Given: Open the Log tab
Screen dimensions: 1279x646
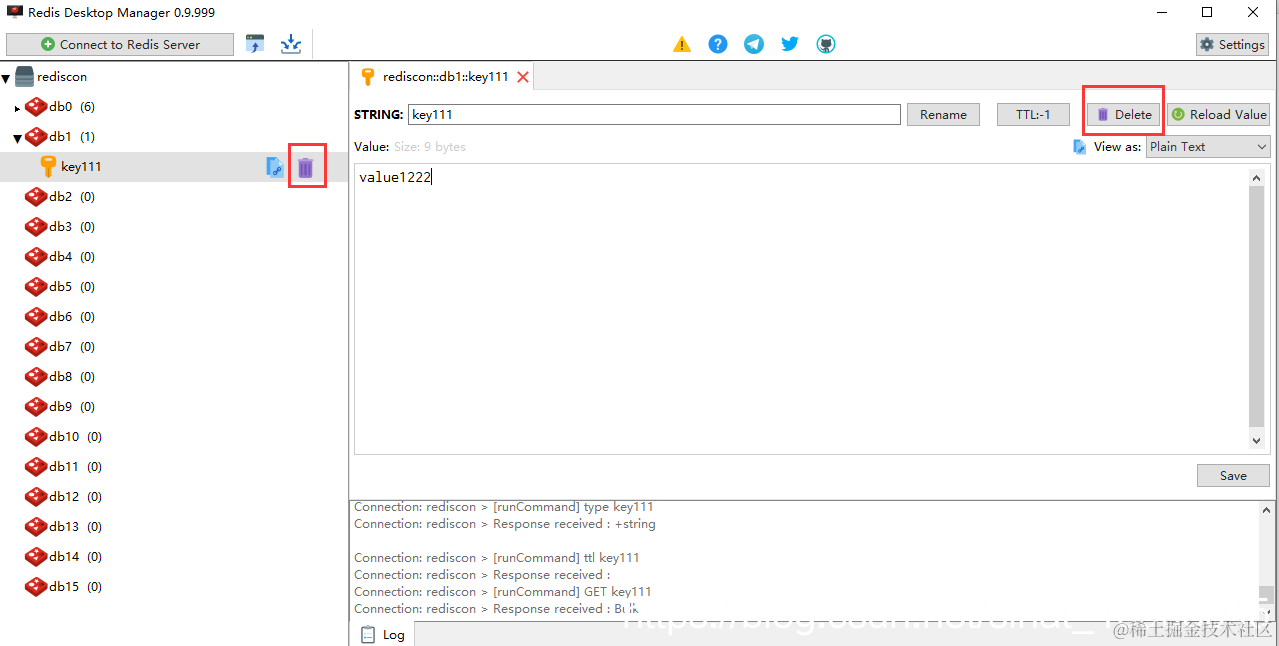Looking at the screenshot, I should pyautogui.click(x=383, y=634).
